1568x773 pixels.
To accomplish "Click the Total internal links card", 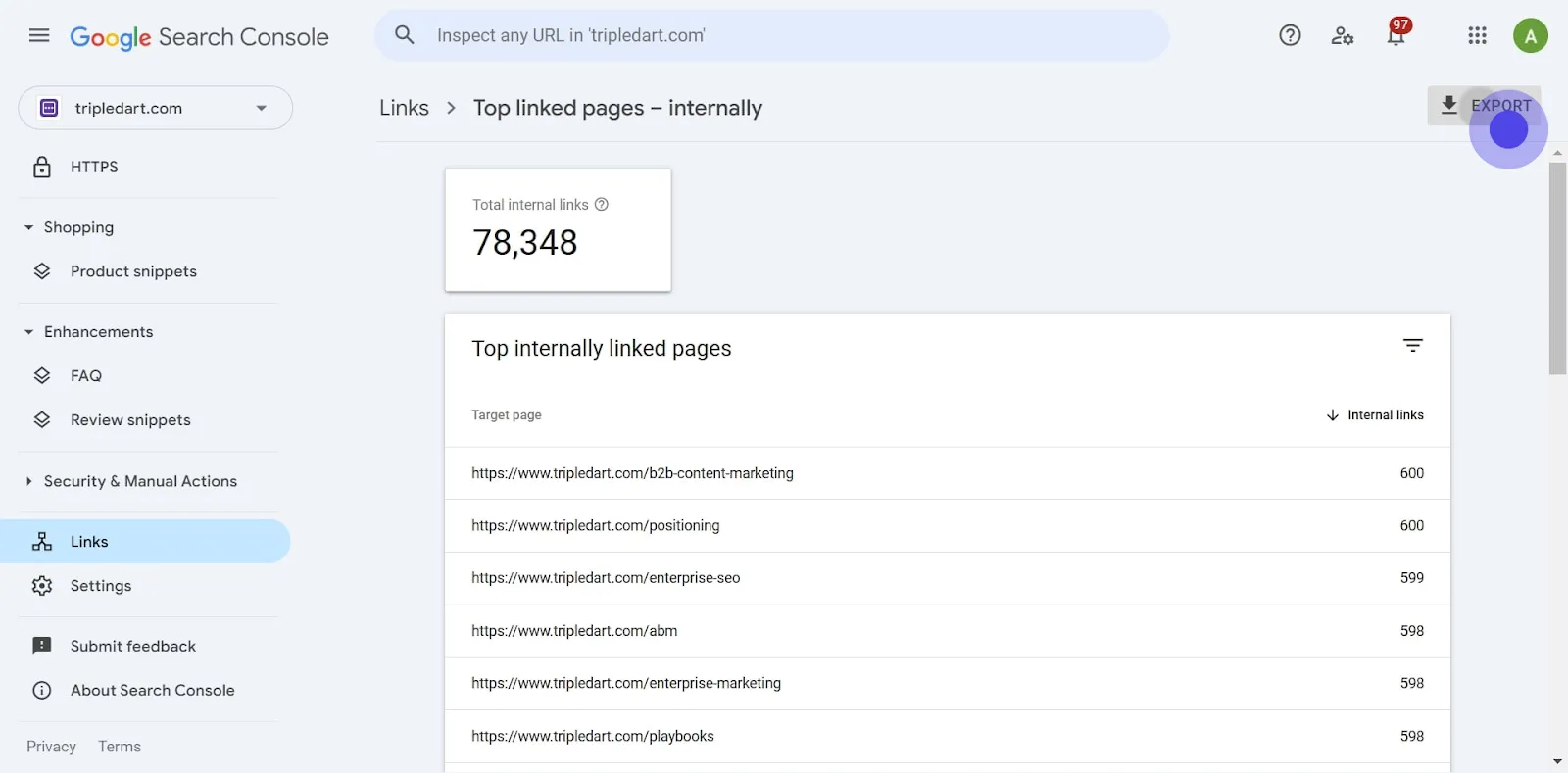I will (x=558, y=229).
